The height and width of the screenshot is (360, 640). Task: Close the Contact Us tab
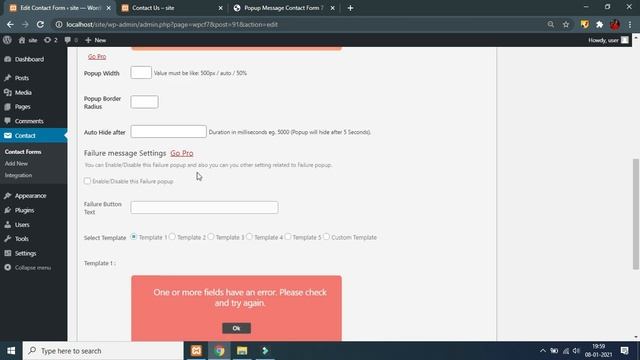[x=220, y=8]
